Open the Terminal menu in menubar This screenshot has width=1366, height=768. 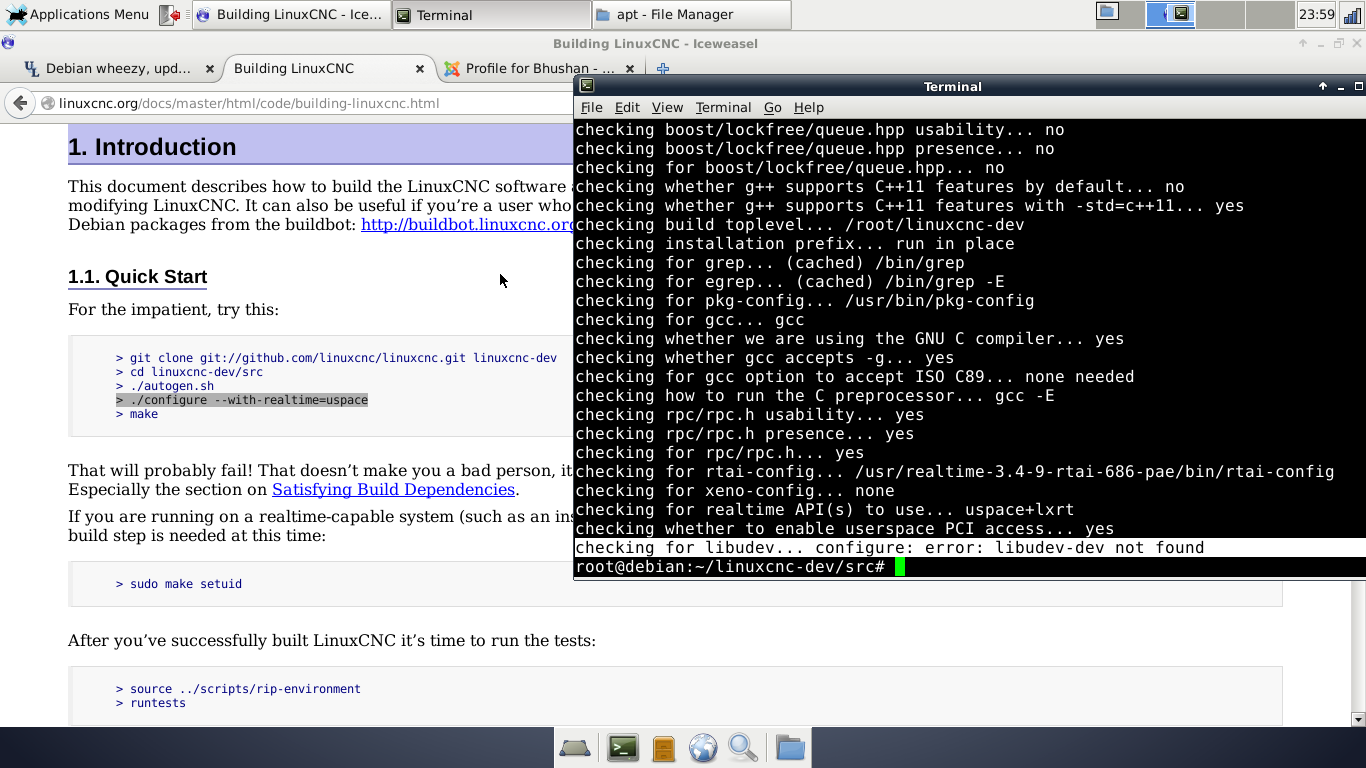coord(723,107)
